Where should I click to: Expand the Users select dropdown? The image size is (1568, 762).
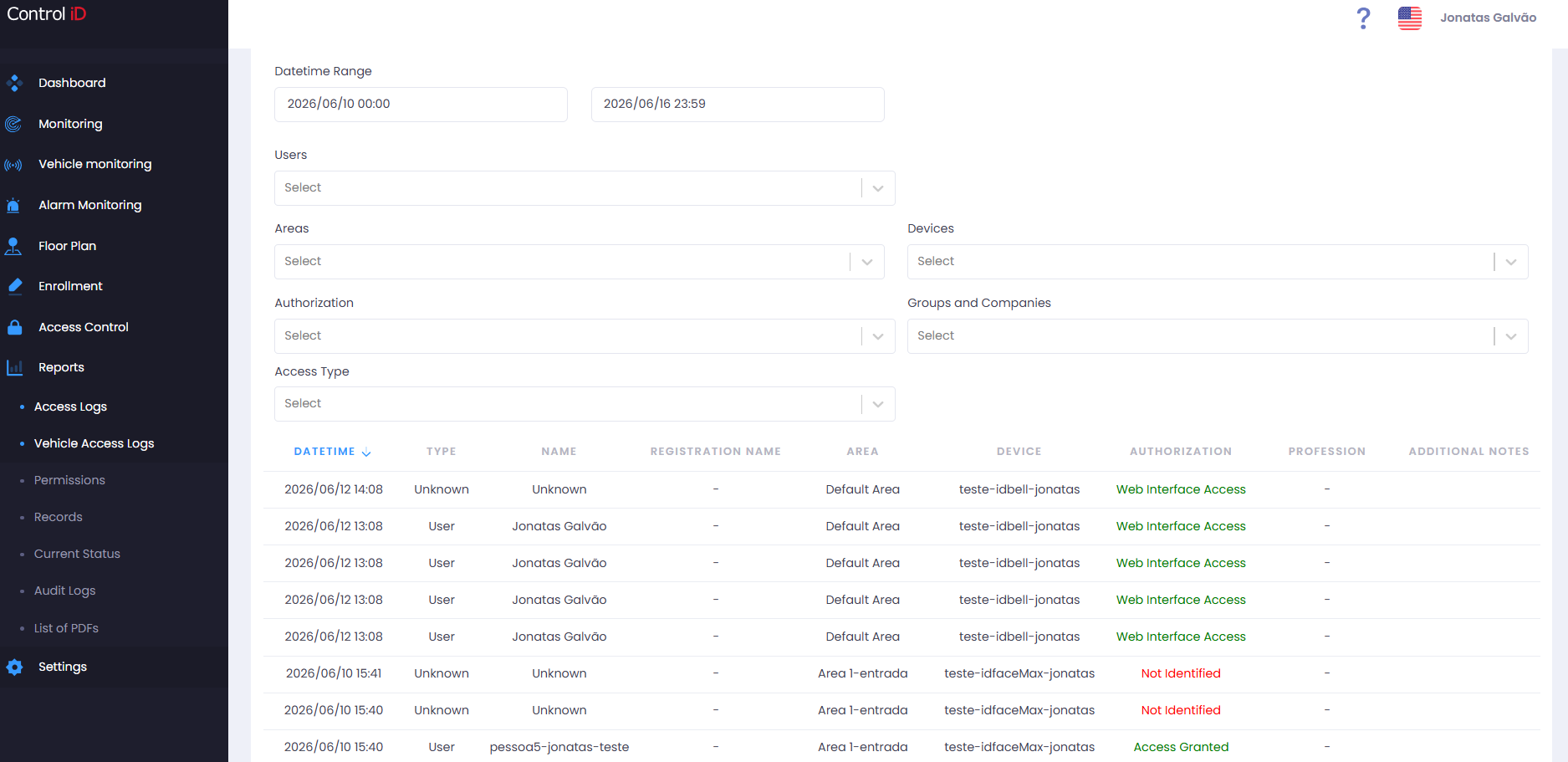(x=585, y=188)
